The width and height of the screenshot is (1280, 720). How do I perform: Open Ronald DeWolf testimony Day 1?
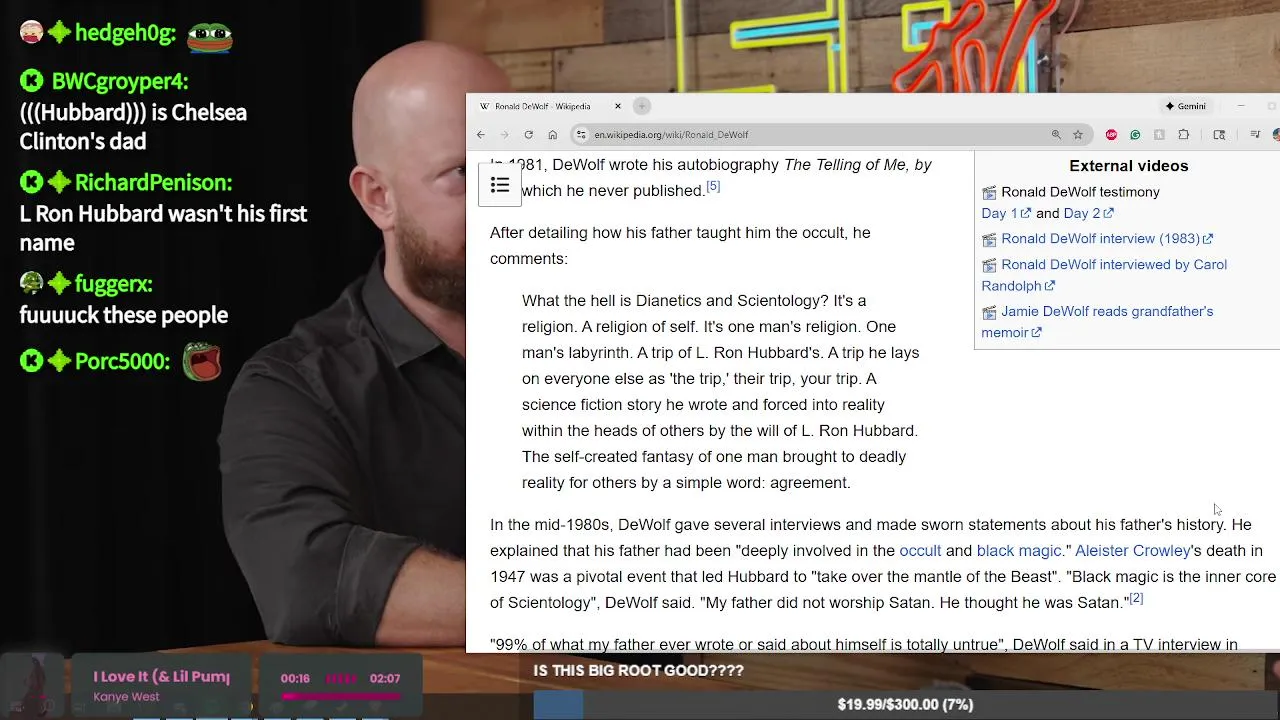tap(1006, 213)
